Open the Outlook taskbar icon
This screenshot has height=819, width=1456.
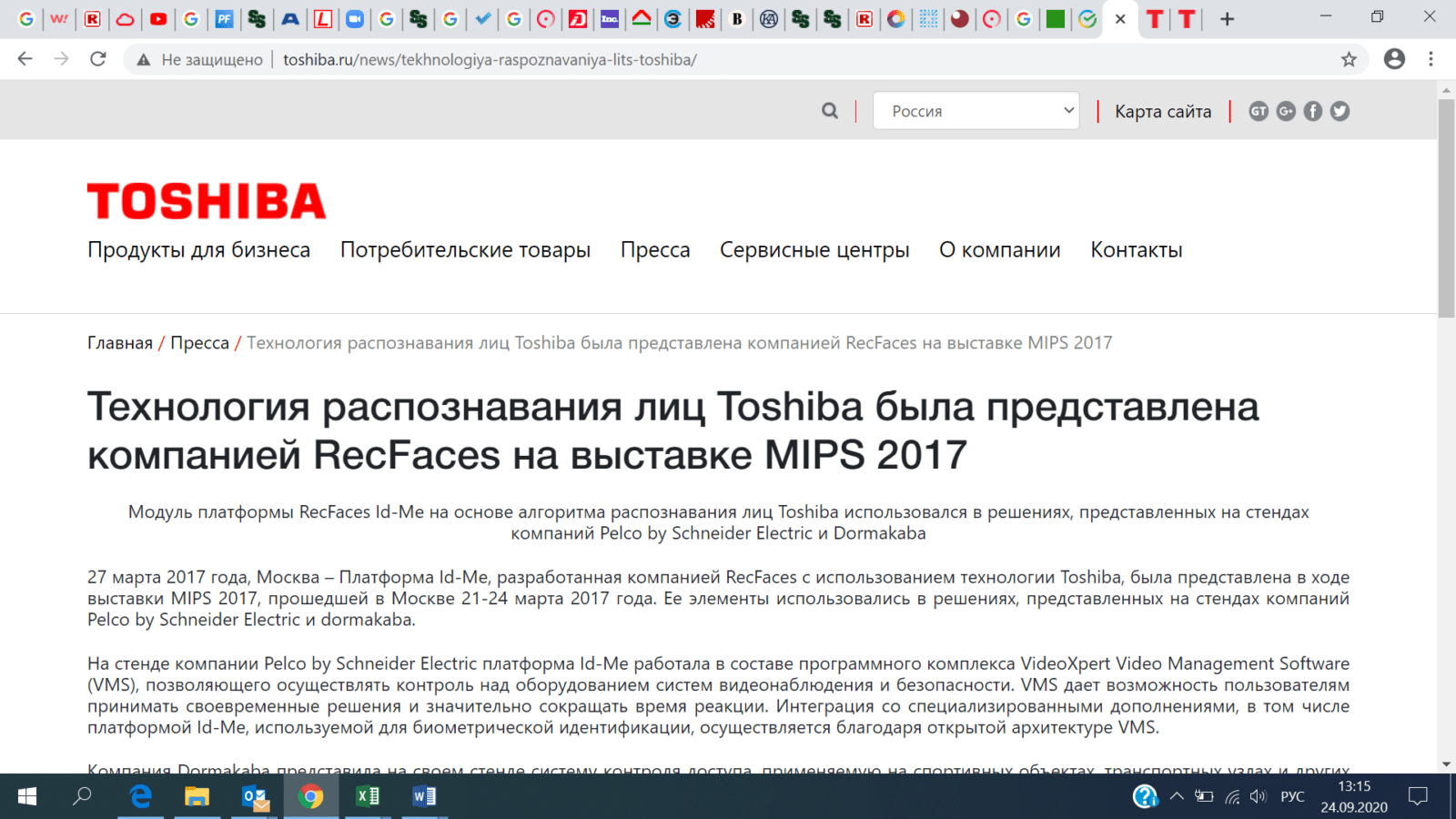(x=255, y=796)
